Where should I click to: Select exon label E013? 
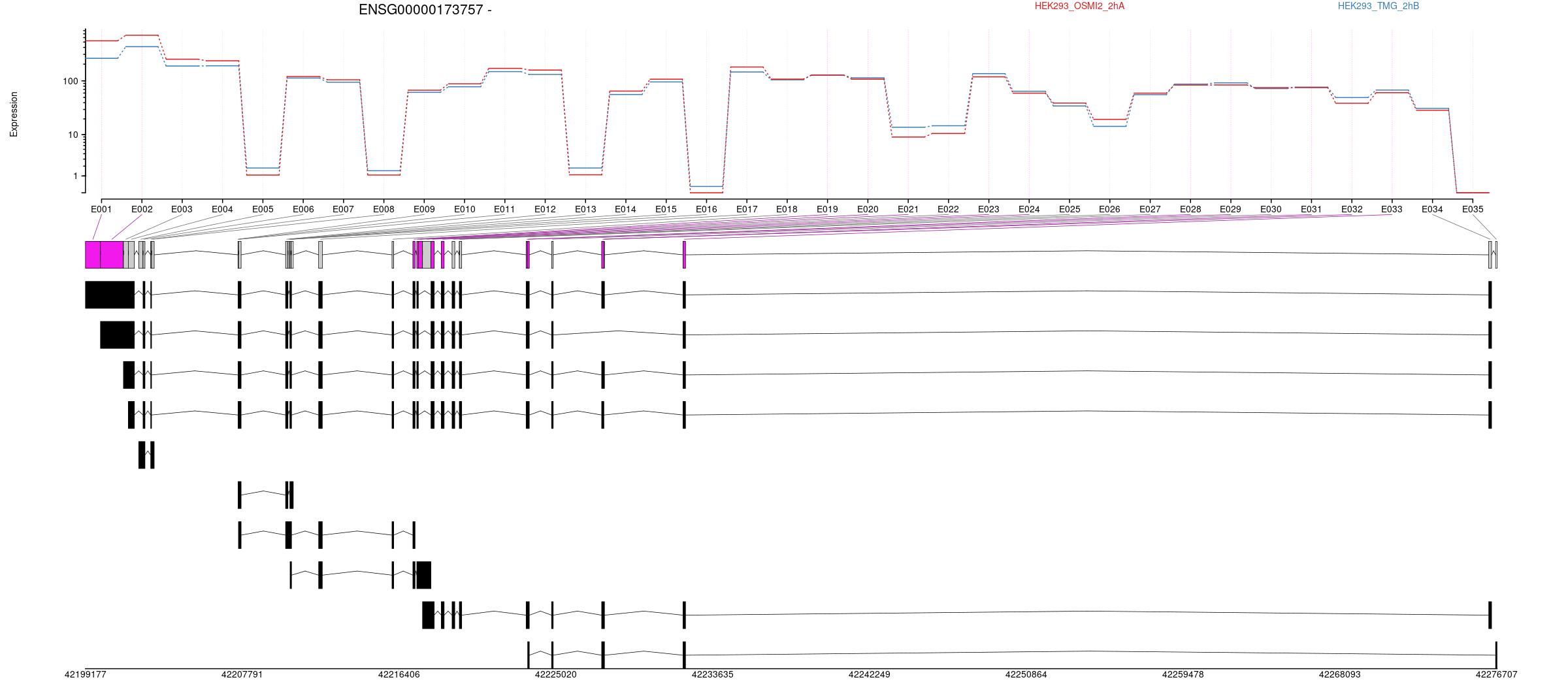585,209
